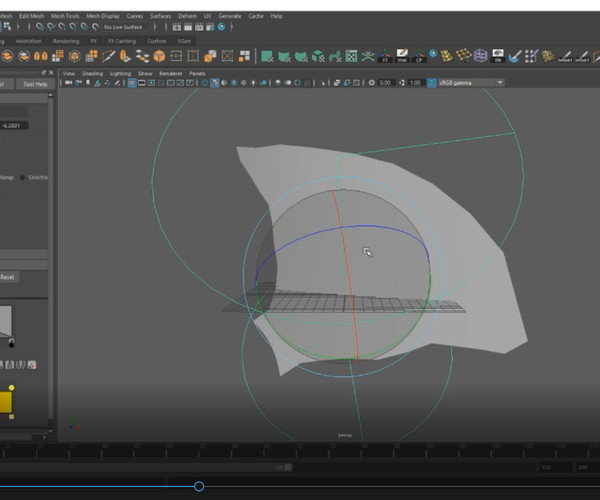
Task: Open the Edit Mesh menu
Action: pos(31,16)
